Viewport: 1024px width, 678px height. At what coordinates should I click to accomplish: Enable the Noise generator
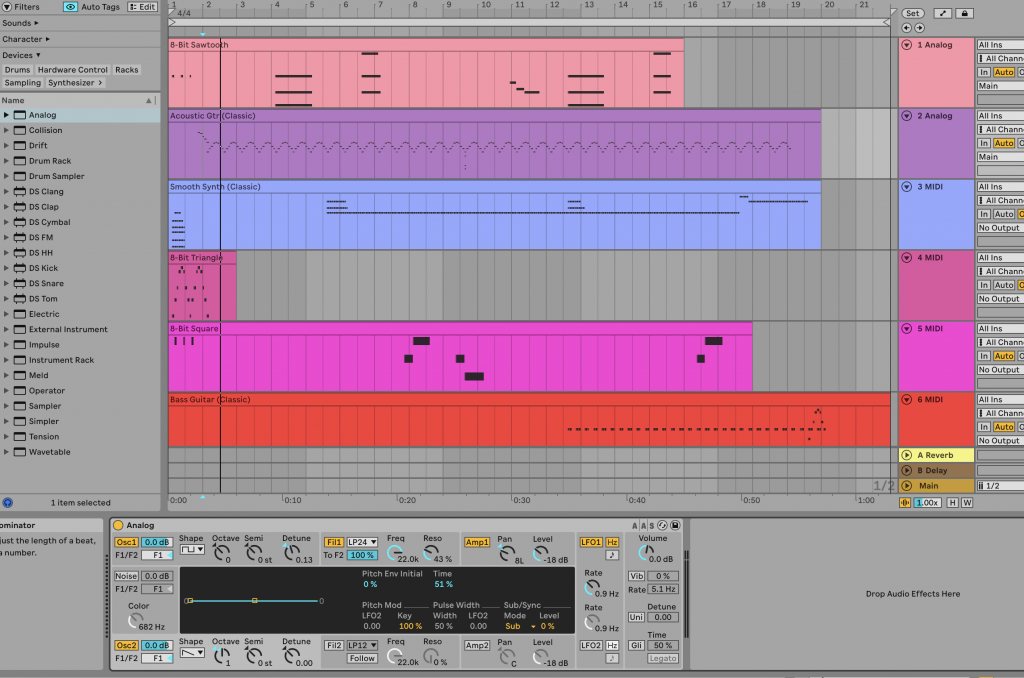(x=126, y=576)
